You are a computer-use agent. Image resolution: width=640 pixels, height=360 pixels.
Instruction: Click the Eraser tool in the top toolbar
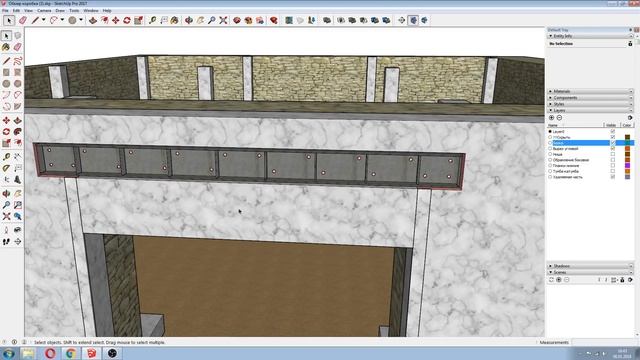(x=23, y=20)
